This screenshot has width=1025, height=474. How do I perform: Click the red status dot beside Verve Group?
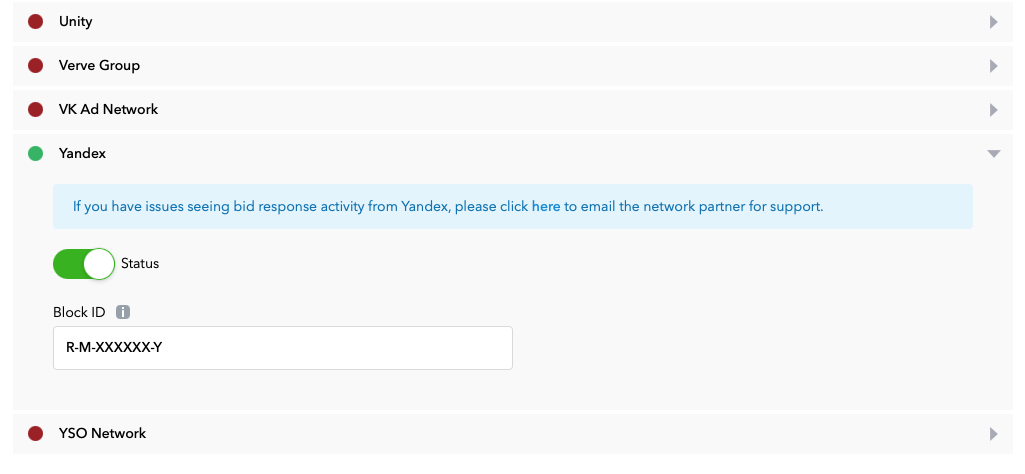(35, 65)
